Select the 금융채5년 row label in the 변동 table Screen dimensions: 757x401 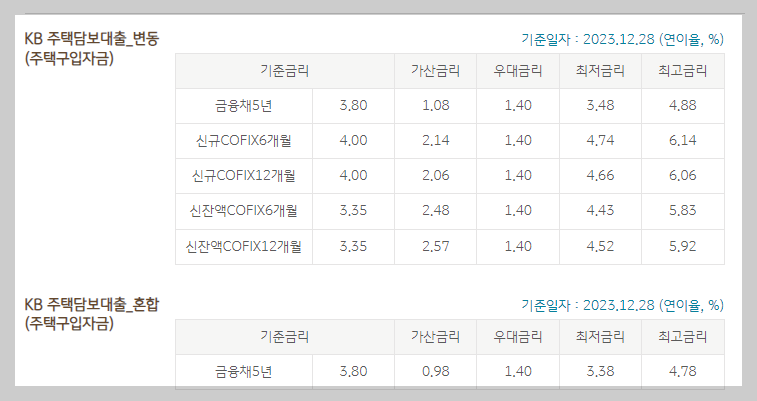coord(244,105)
